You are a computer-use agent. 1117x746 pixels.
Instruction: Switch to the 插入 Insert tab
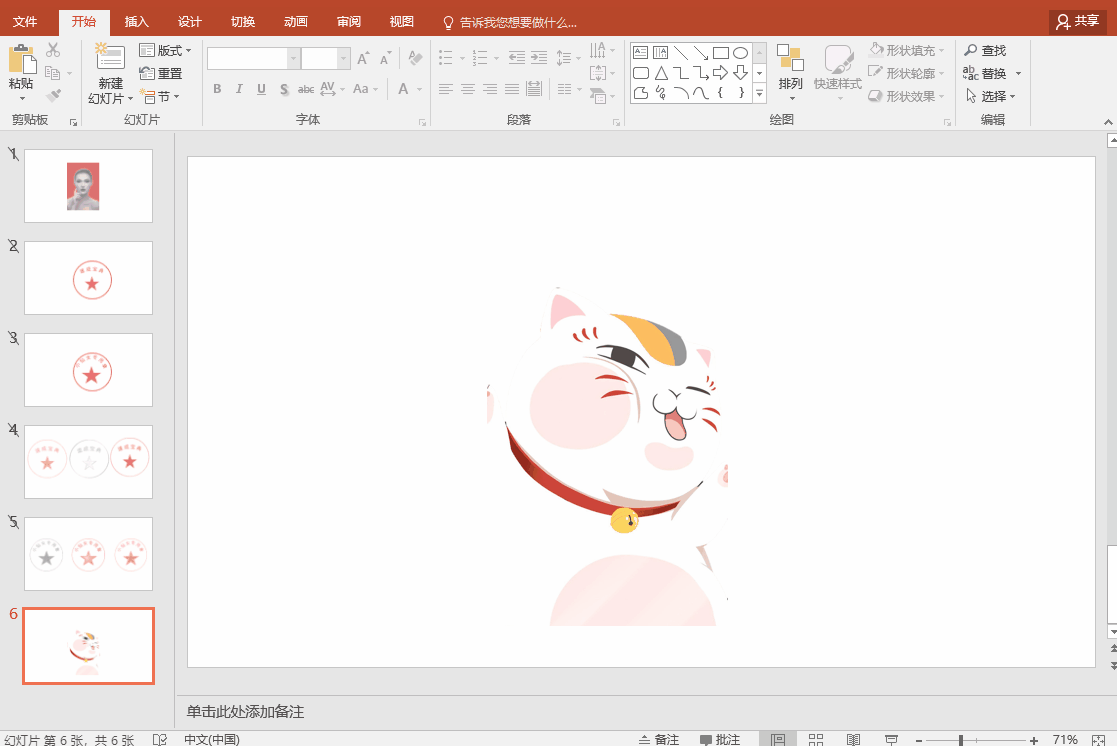tap(136, 21)
